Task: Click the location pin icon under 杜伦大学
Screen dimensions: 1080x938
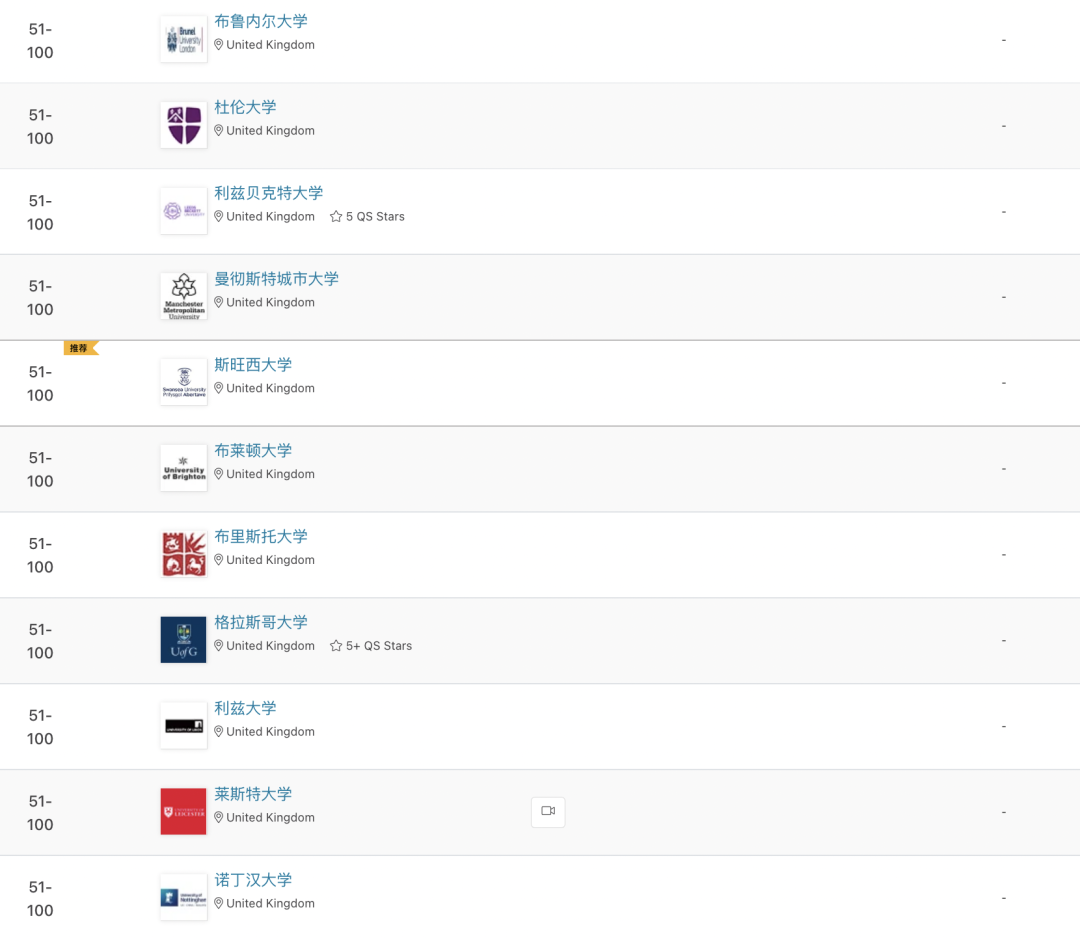Action: point(218,130)
